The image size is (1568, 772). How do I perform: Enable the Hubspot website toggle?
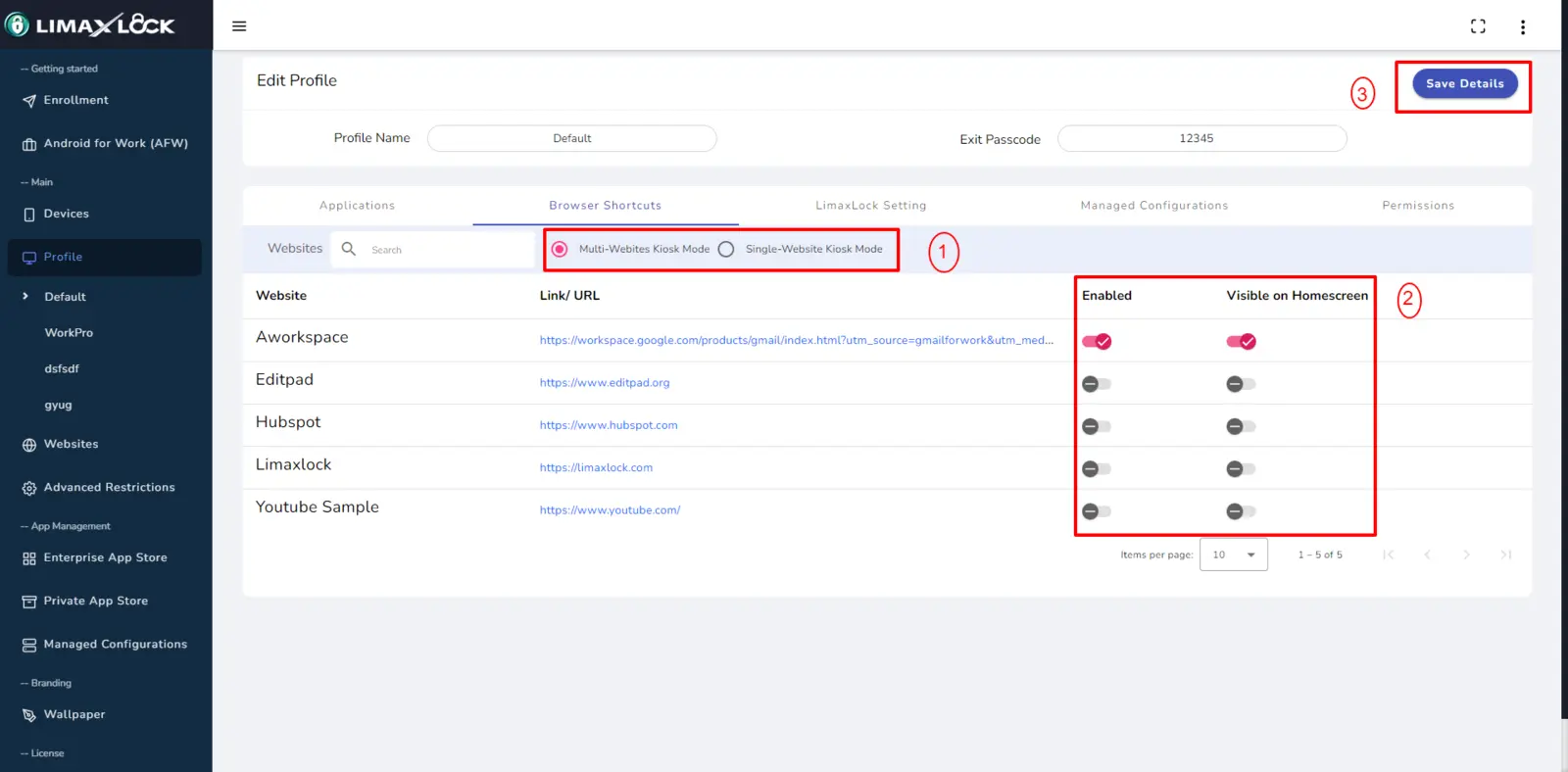1097,426
